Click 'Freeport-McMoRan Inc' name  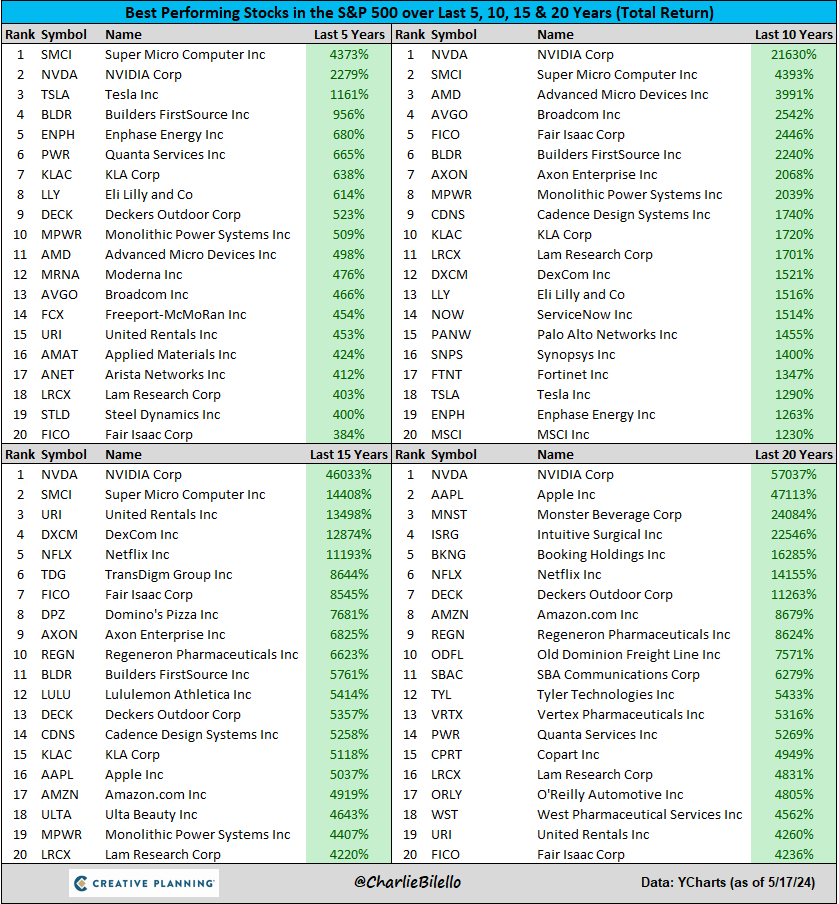tap(175, 315)
